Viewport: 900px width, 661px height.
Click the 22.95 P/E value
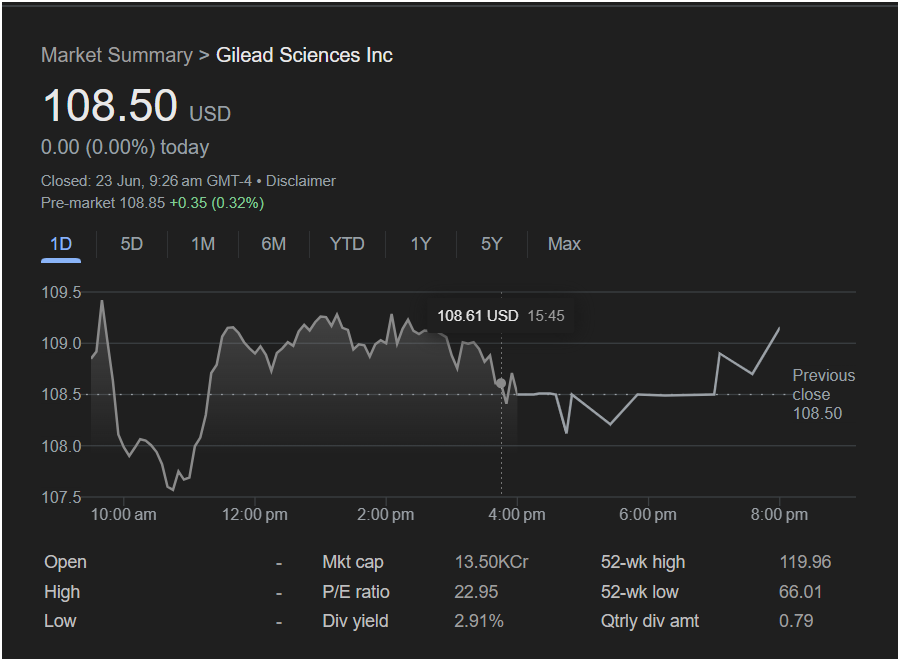pyautogui.click(x=476, y=592)
